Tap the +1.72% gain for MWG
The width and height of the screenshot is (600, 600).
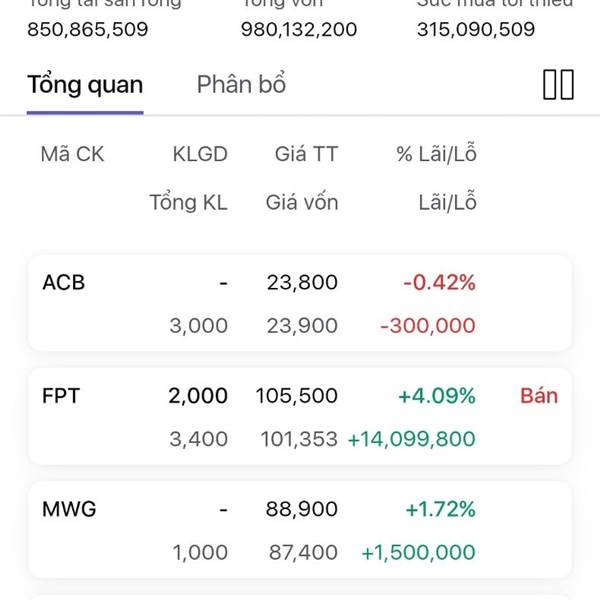coord(440,510)
